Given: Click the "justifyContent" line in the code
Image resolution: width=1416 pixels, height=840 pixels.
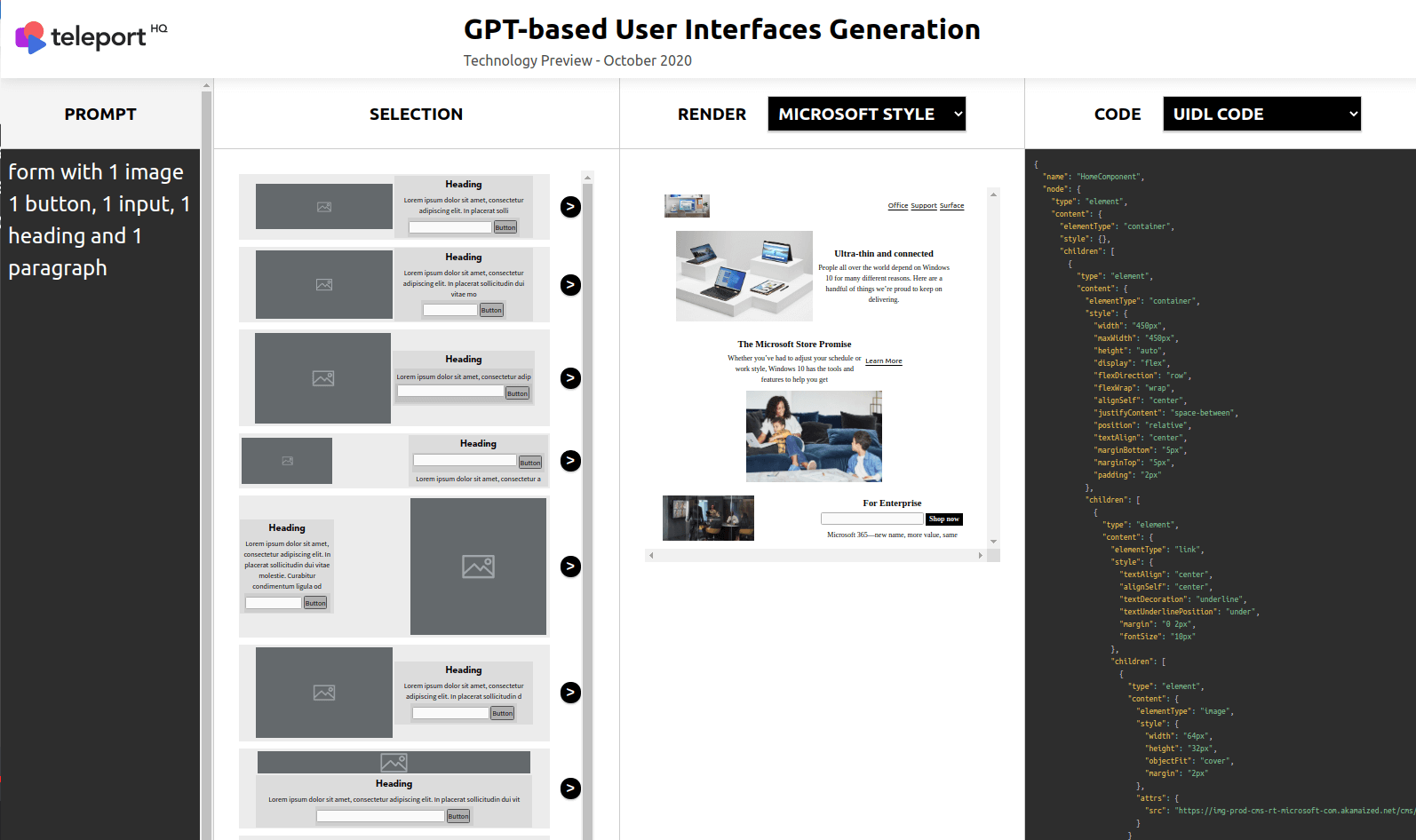Looking at the screenshot, I should coord(1165,413).
